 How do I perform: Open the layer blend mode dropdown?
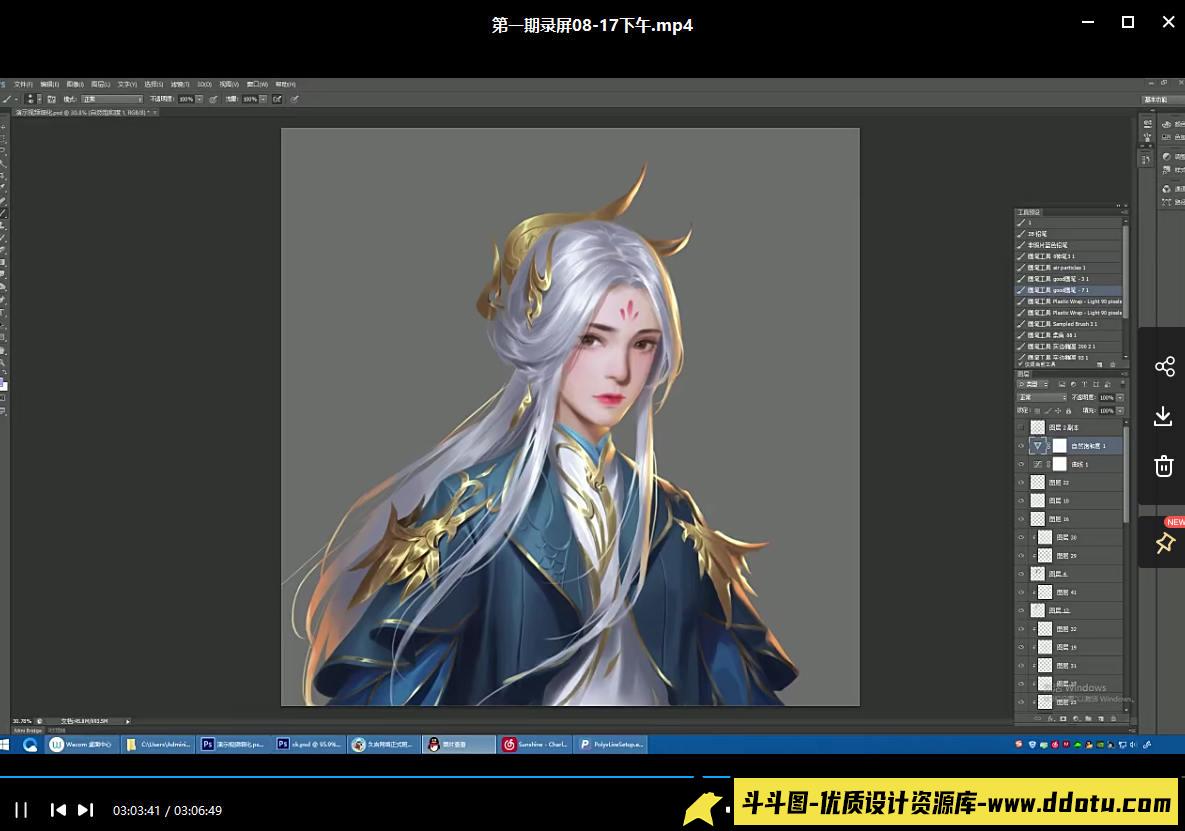tap(1042, 397)
